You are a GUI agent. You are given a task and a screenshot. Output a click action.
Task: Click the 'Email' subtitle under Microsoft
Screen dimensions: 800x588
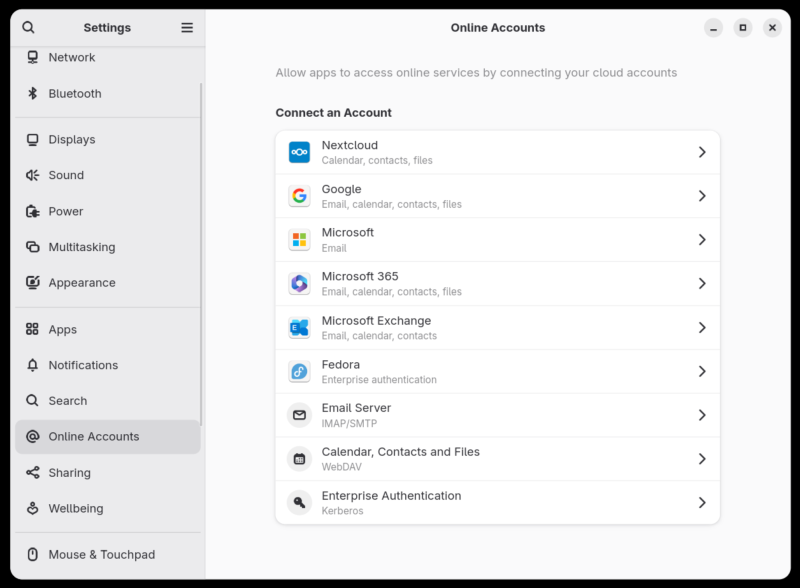click(334, 248)
